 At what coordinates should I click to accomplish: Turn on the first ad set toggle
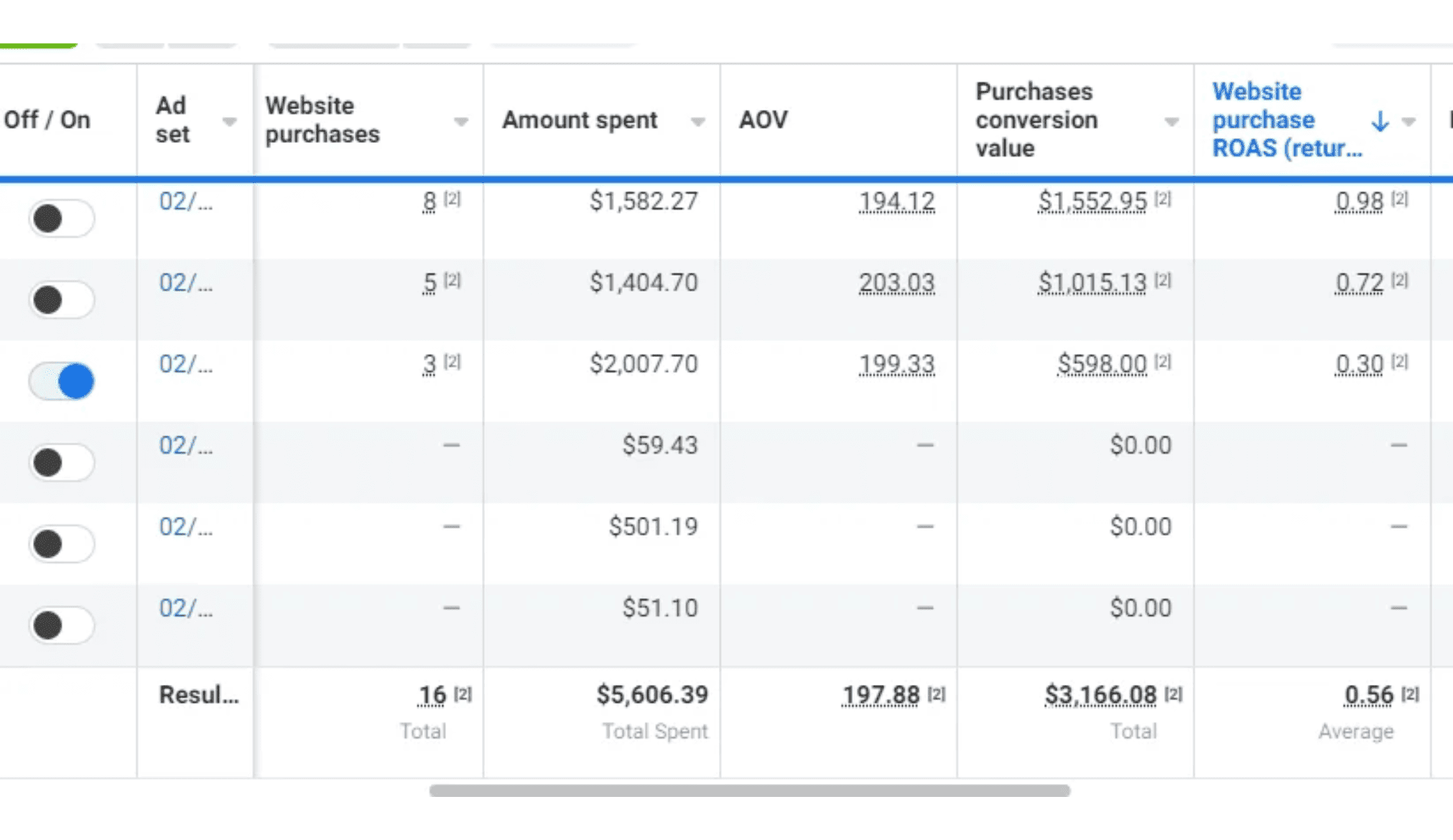coord(61,218)
